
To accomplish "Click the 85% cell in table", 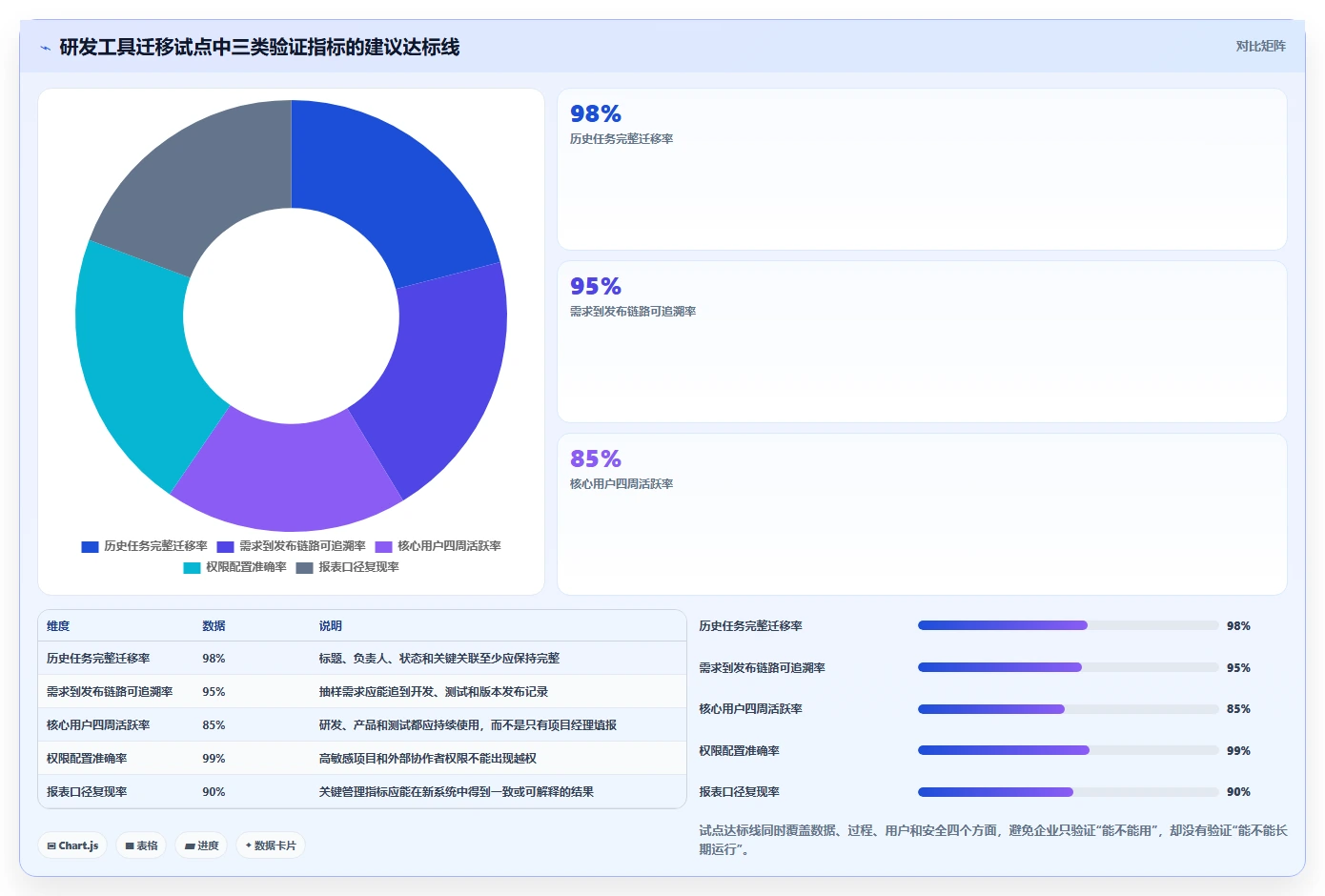I will (214, 725).
